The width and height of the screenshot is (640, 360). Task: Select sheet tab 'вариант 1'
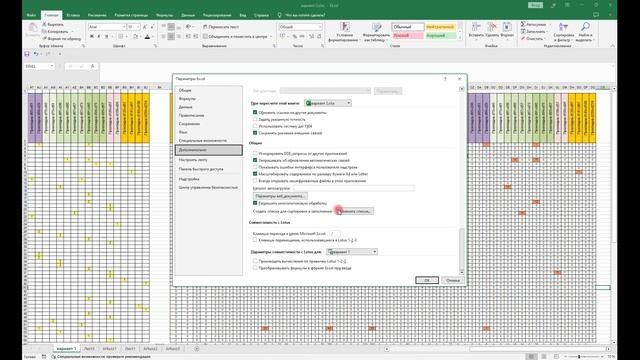66,349
